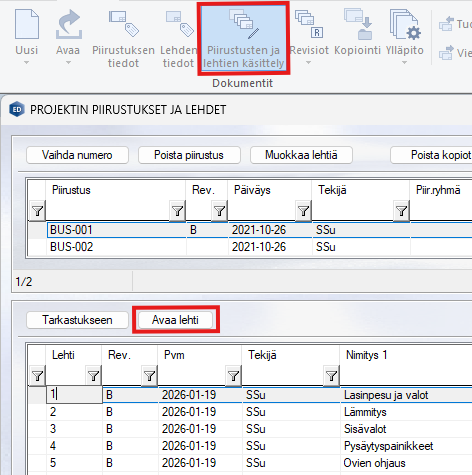Screen dimensions: 472x475
Task: Select sheet row 3 Sisävalot
Action: coord(250,429)
